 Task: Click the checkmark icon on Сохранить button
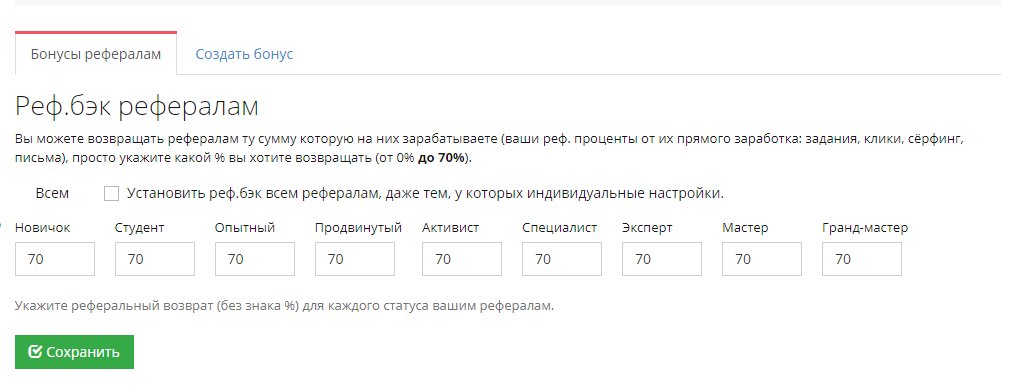[x=36, y=352]
